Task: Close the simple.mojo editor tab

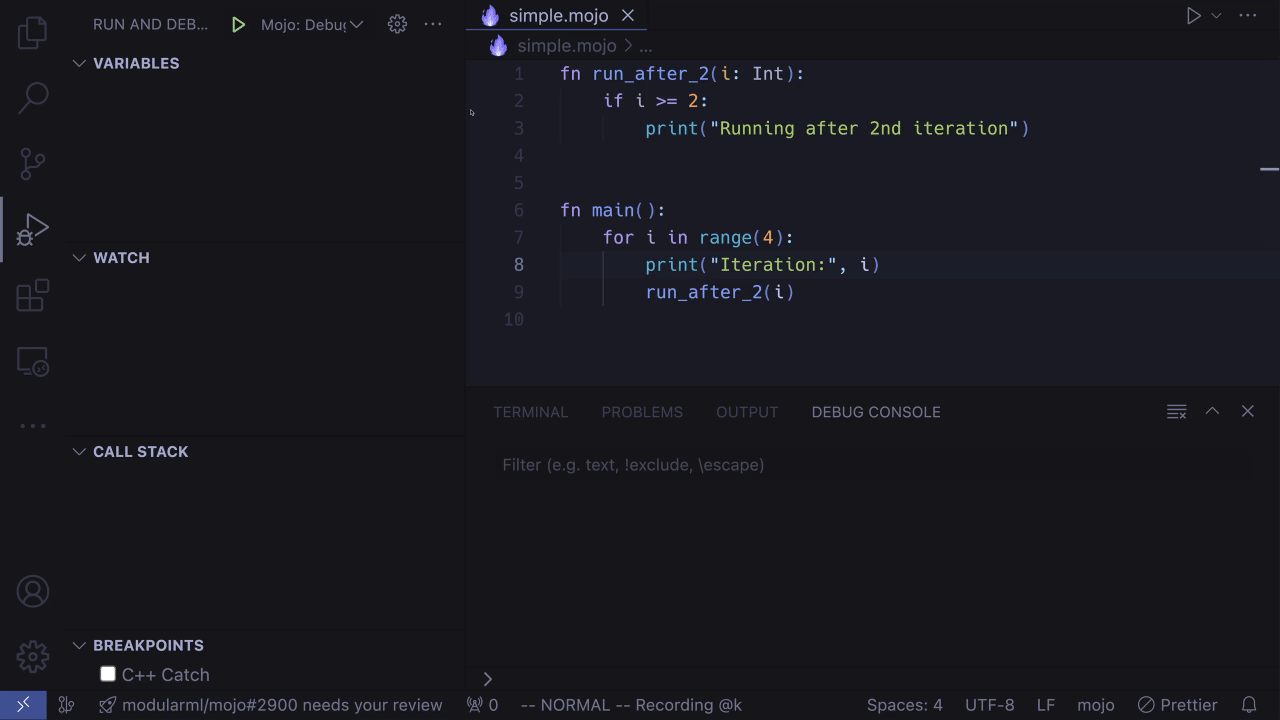Action: point(627,16)
